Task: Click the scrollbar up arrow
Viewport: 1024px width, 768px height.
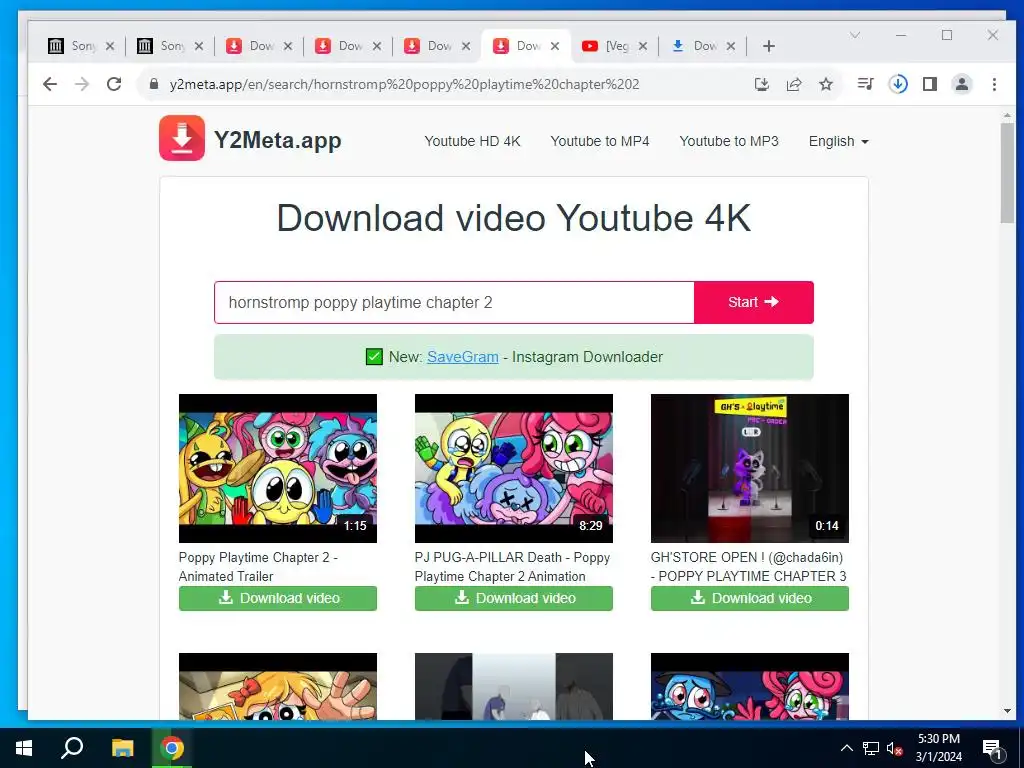Action: (1007, 116)
